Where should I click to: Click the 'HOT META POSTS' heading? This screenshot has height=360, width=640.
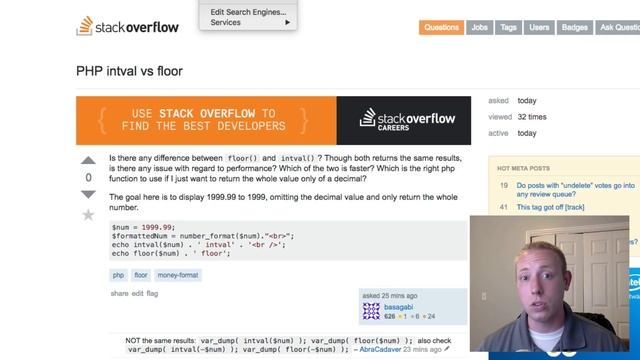(x=523, y=169)
